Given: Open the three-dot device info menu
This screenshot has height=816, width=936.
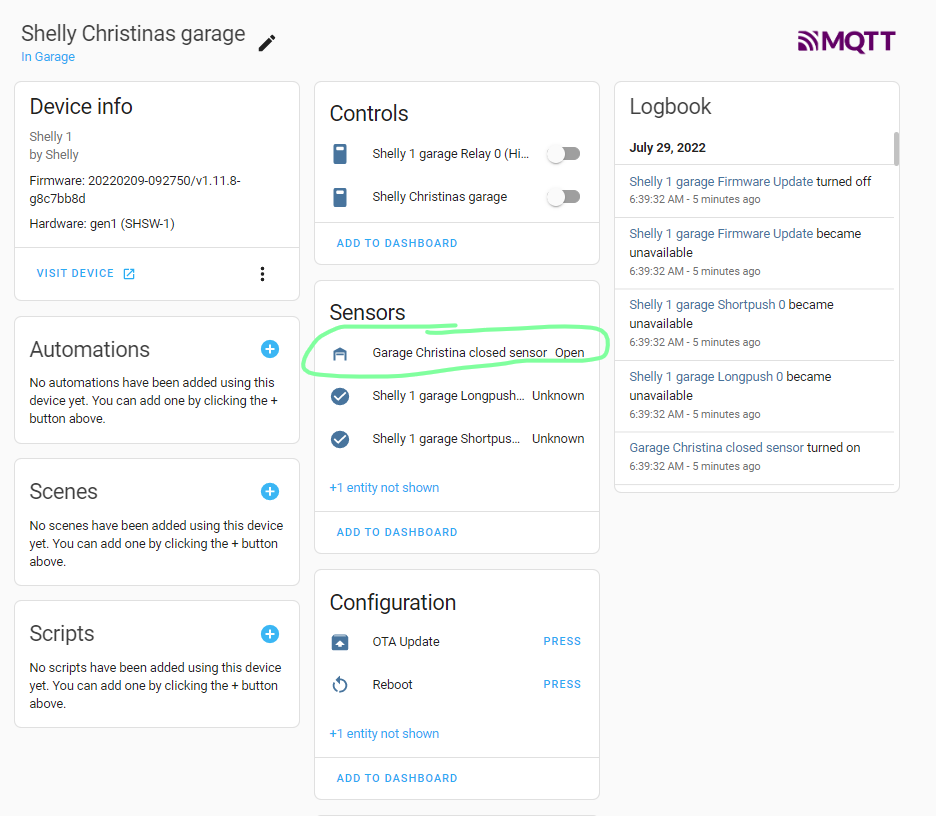Looking at the screenshot, I should (x=262, y=274).
